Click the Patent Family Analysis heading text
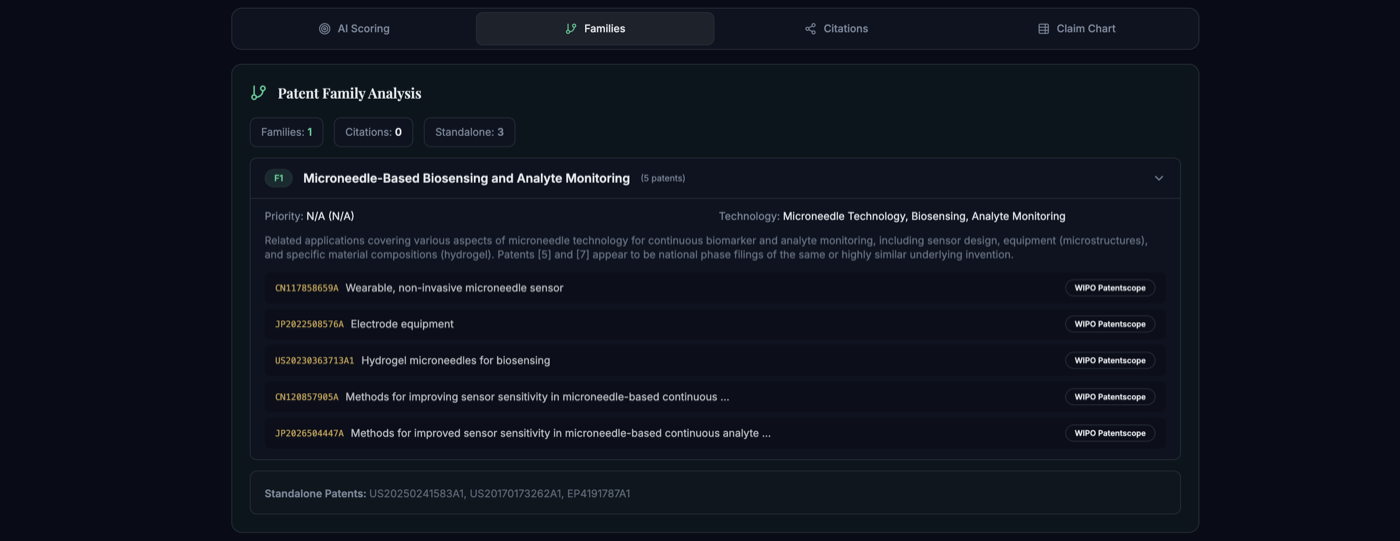 (x=349, y=93)
